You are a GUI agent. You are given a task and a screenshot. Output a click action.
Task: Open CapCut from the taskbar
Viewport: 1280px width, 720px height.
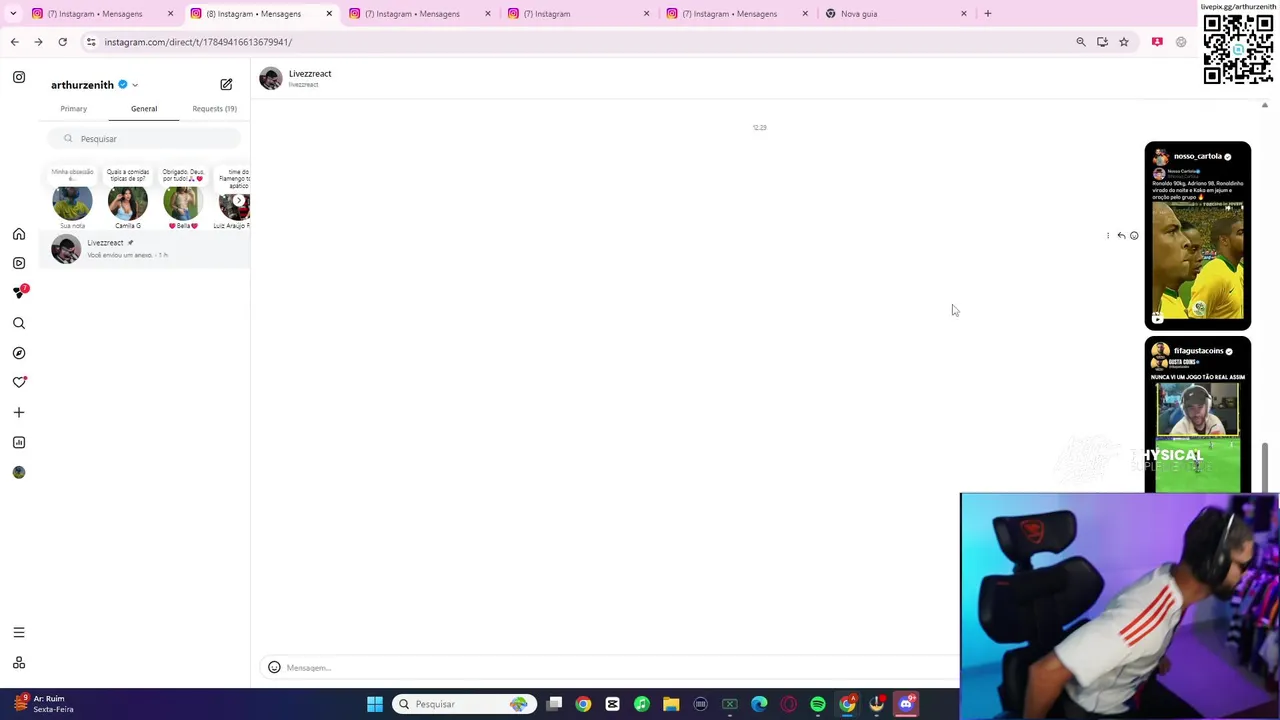point(612,704)
